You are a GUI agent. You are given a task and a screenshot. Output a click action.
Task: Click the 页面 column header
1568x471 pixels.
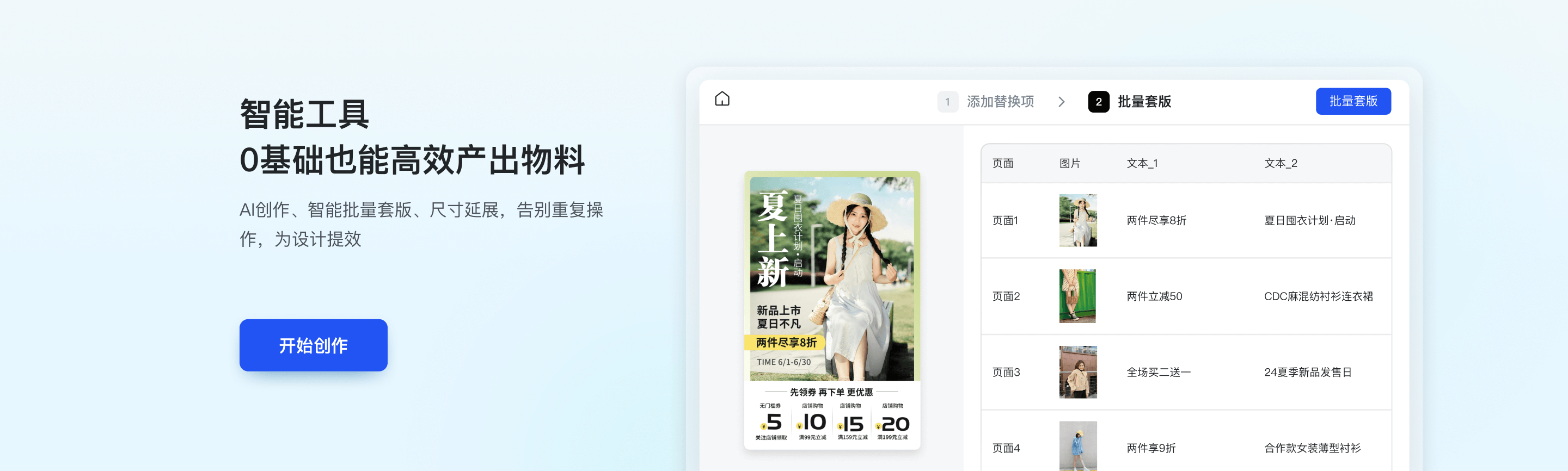(1002, 164)
